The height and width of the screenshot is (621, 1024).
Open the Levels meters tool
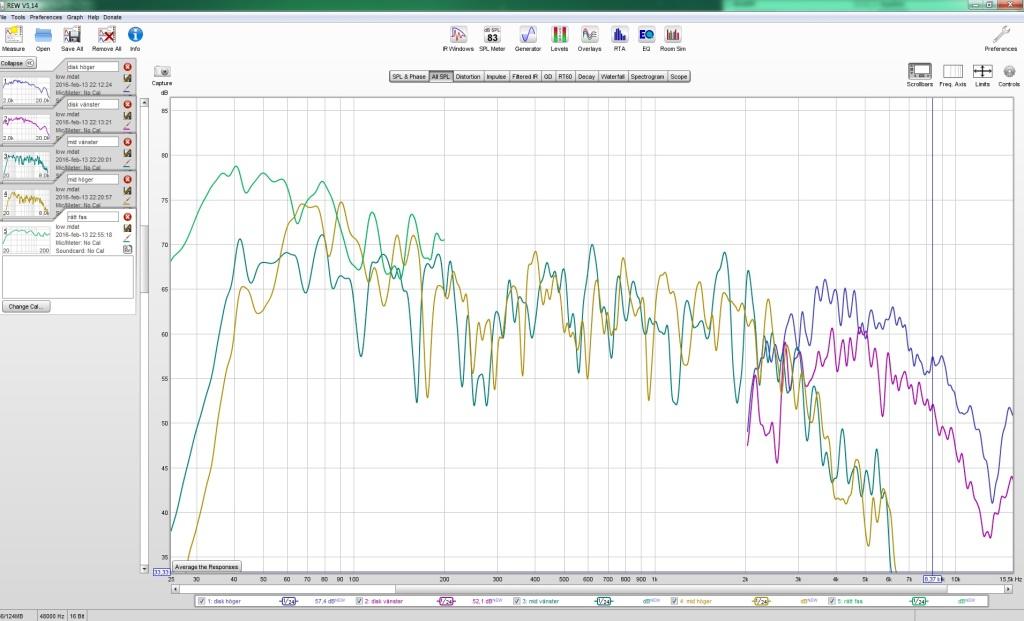point(560,35)
